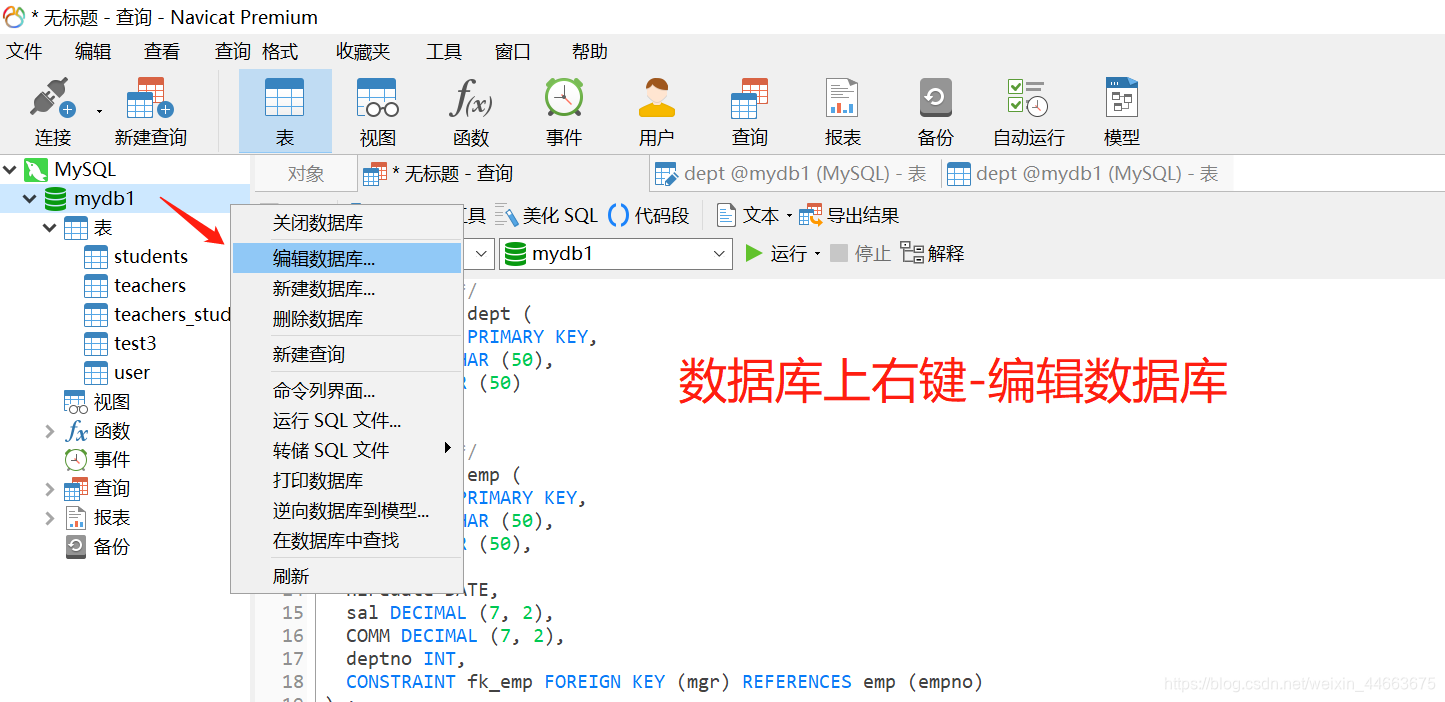Choose 打印数据库 in context menu

click(x=347, y=481)
